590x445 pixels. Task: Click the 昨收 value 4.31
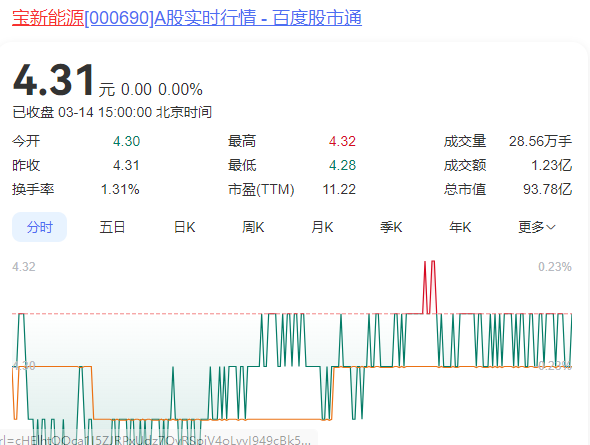pyautogui.click(x=126, y=165)
